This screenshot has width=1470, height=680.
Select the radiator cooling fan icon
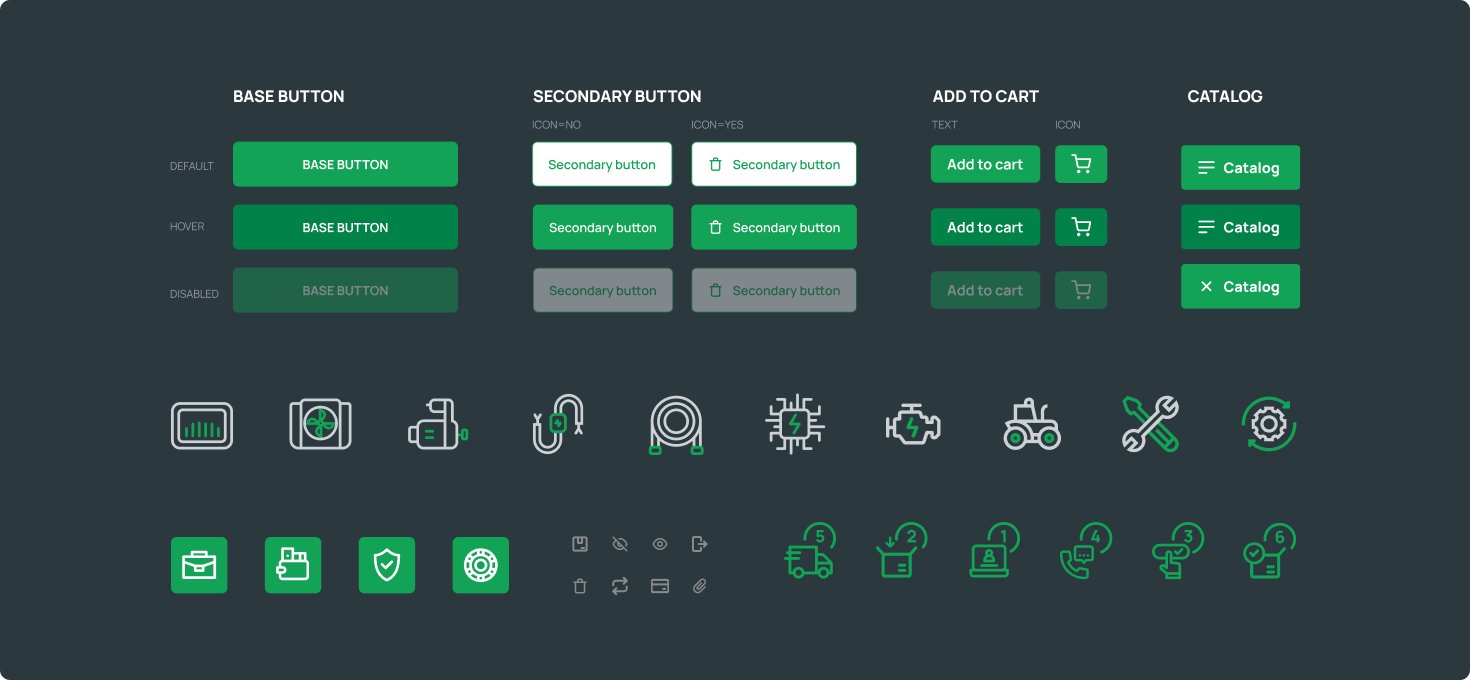click(x=320, y=424)
